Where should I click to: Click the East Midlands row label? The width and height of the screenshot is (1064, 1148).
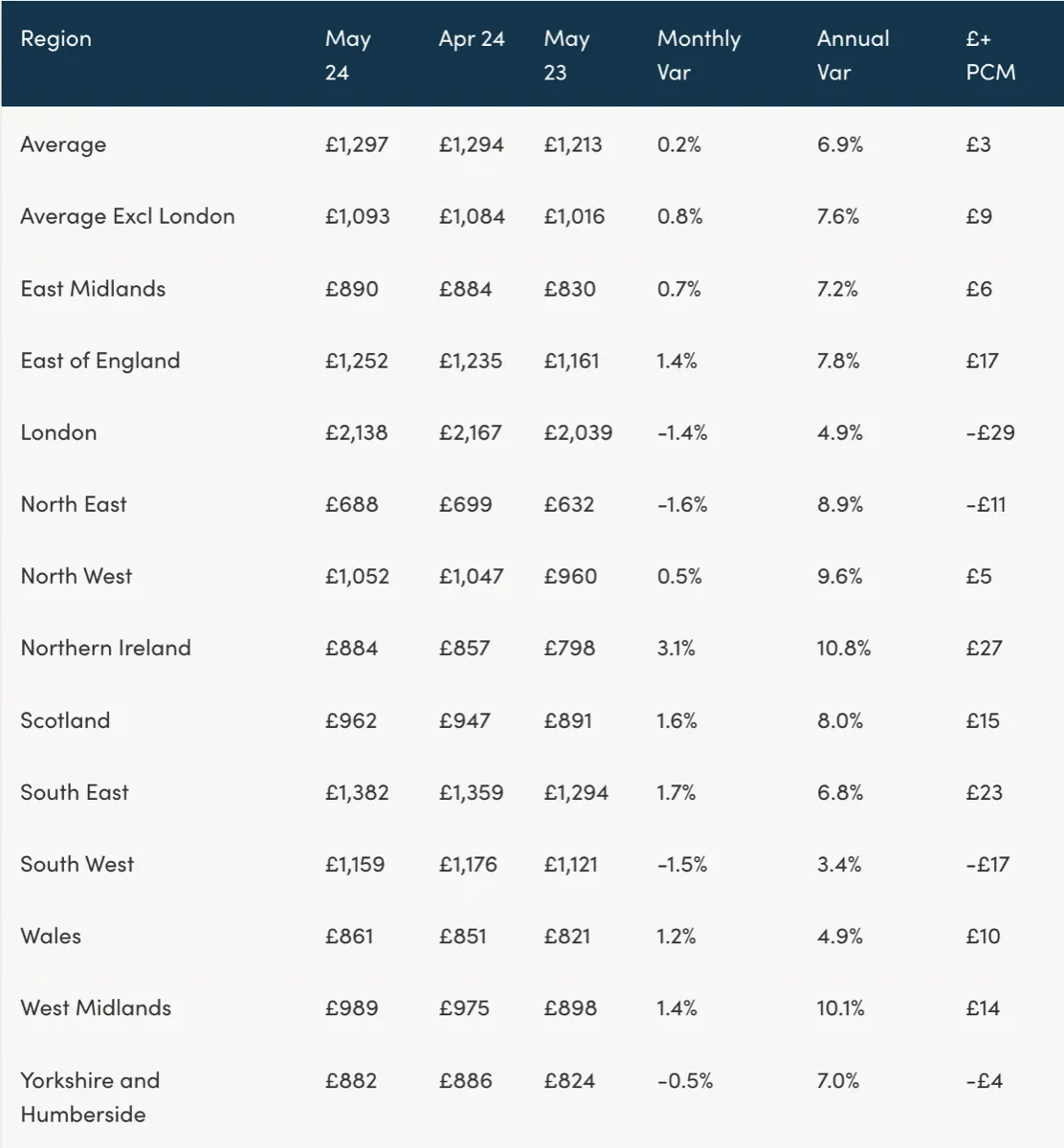(93, 289)
